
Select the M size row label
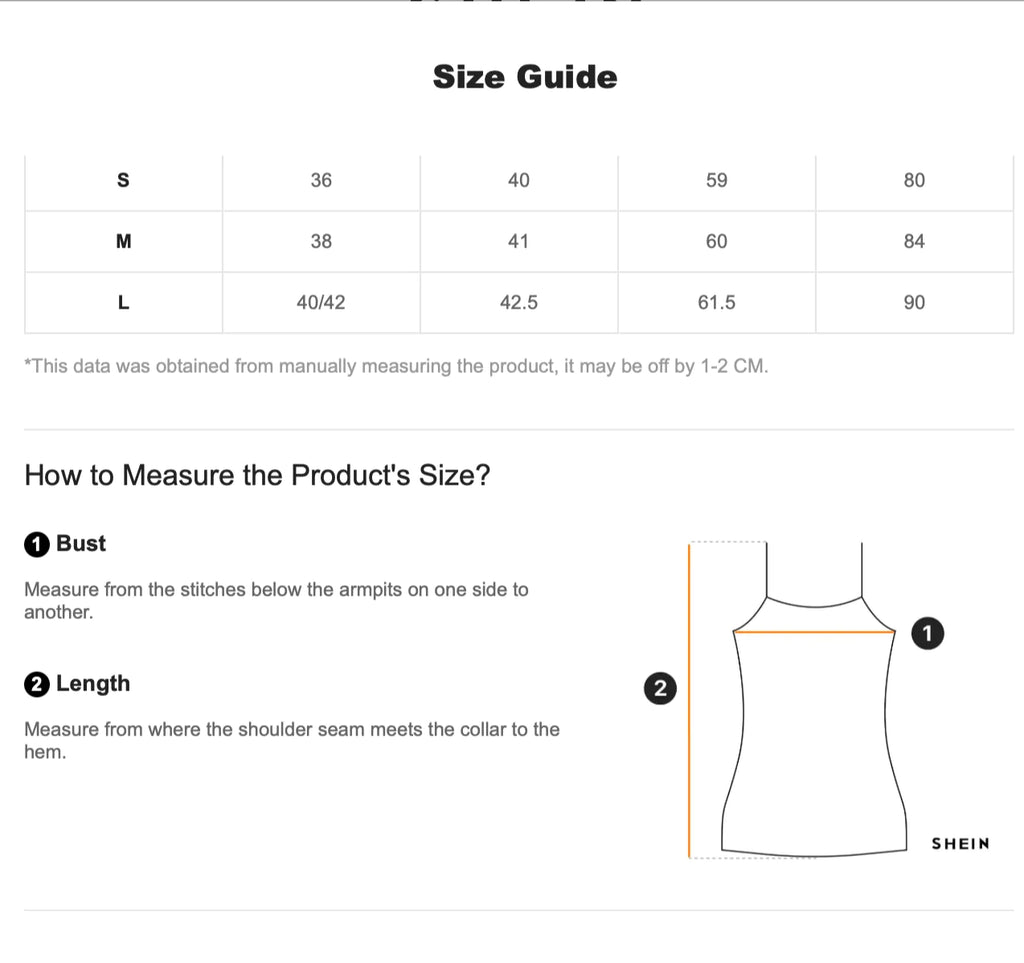(x=123, y=241)
